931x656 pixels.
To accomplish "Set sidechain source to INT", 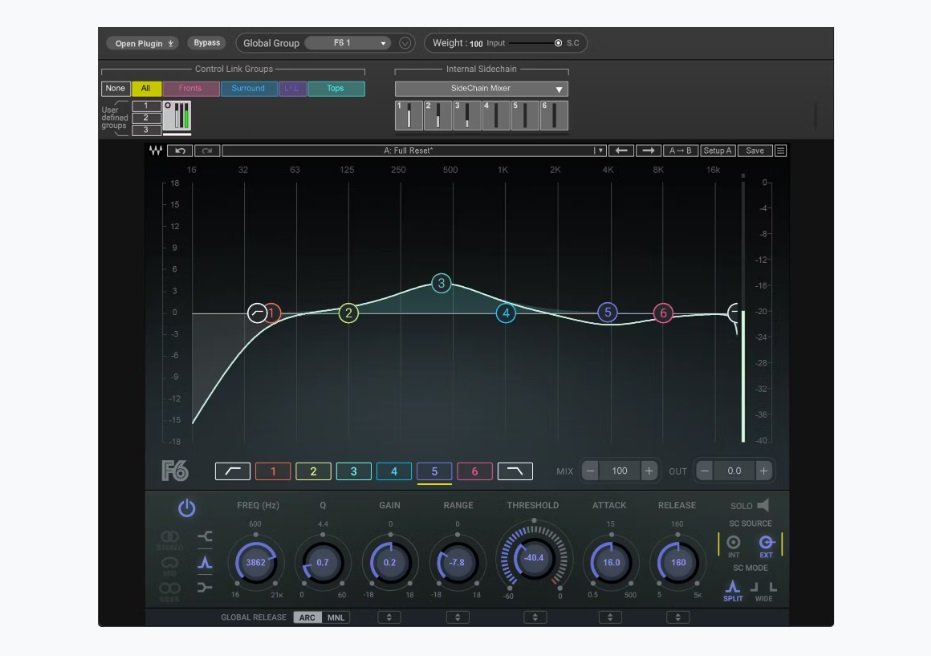I will (x=733, y=543).
